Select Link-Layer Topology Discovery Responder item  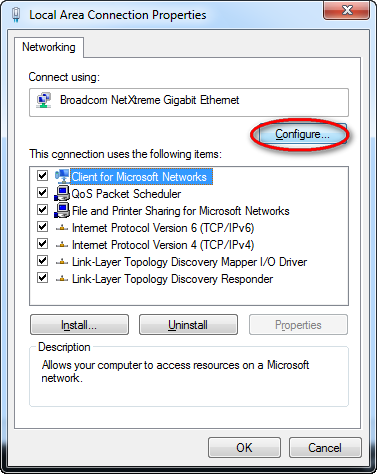click(x=172, y=279)
